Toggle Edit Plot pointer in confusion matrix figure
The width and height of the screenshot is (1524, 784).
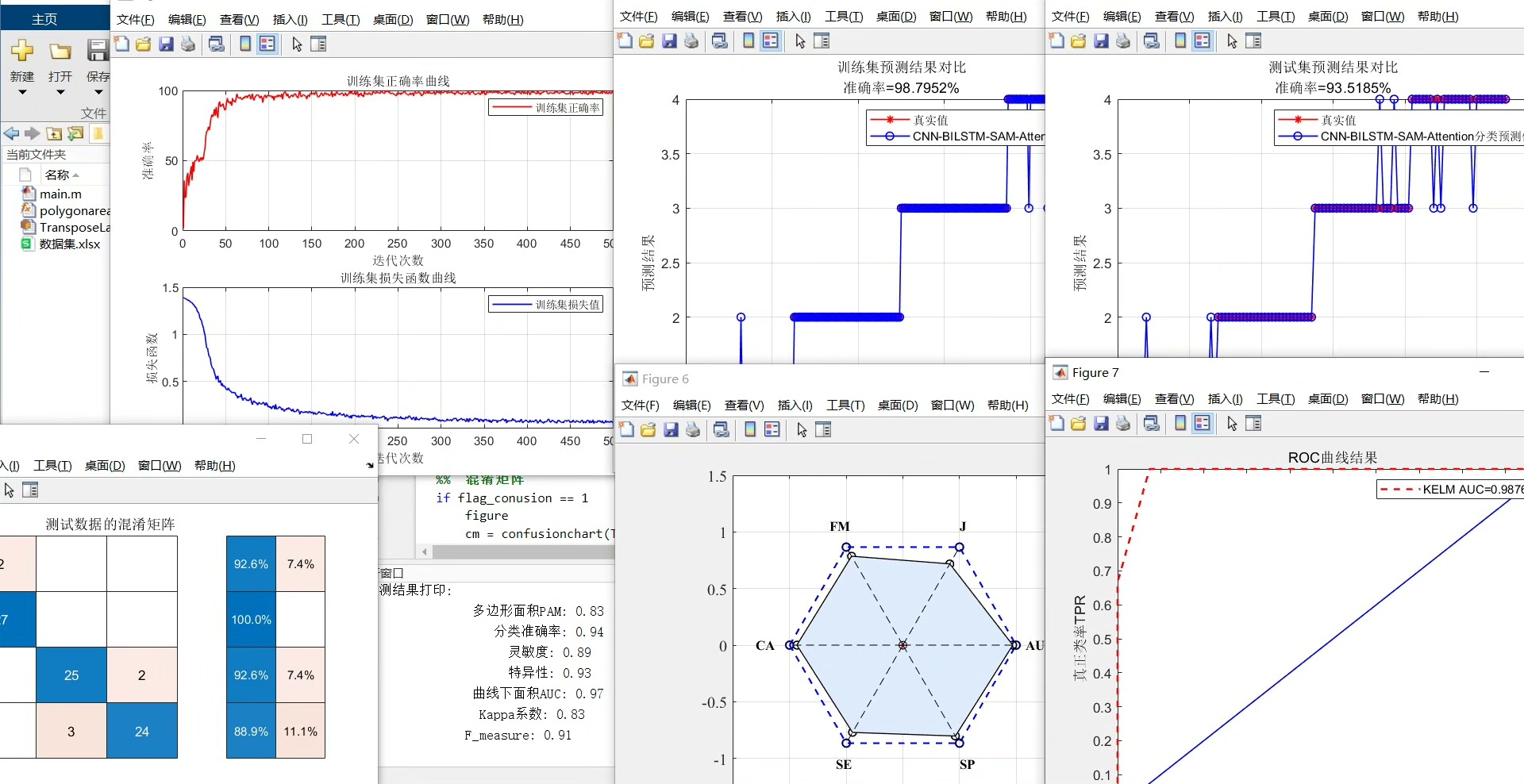(9, 490)
